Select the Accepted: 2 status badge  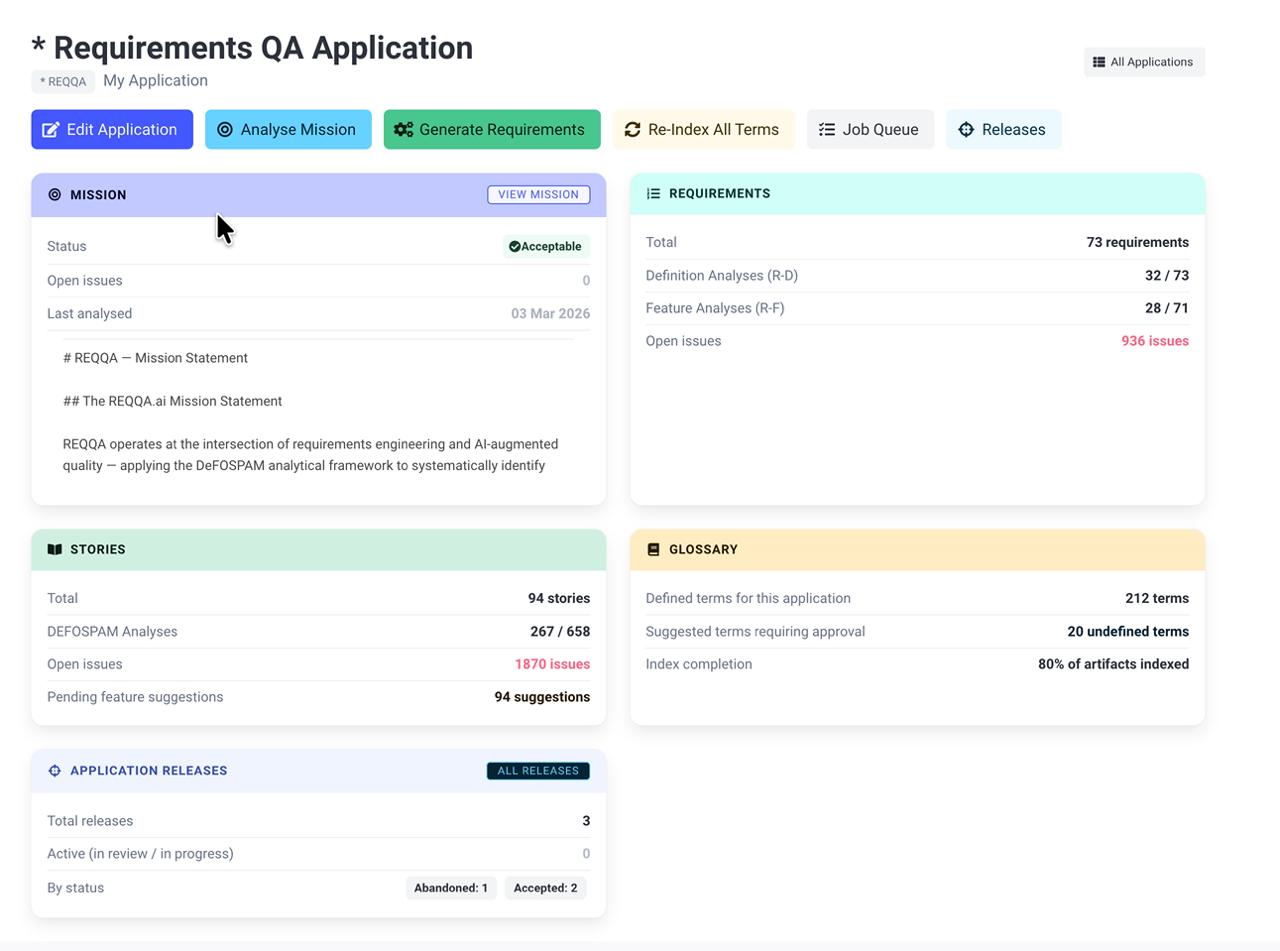pos(545,888)
